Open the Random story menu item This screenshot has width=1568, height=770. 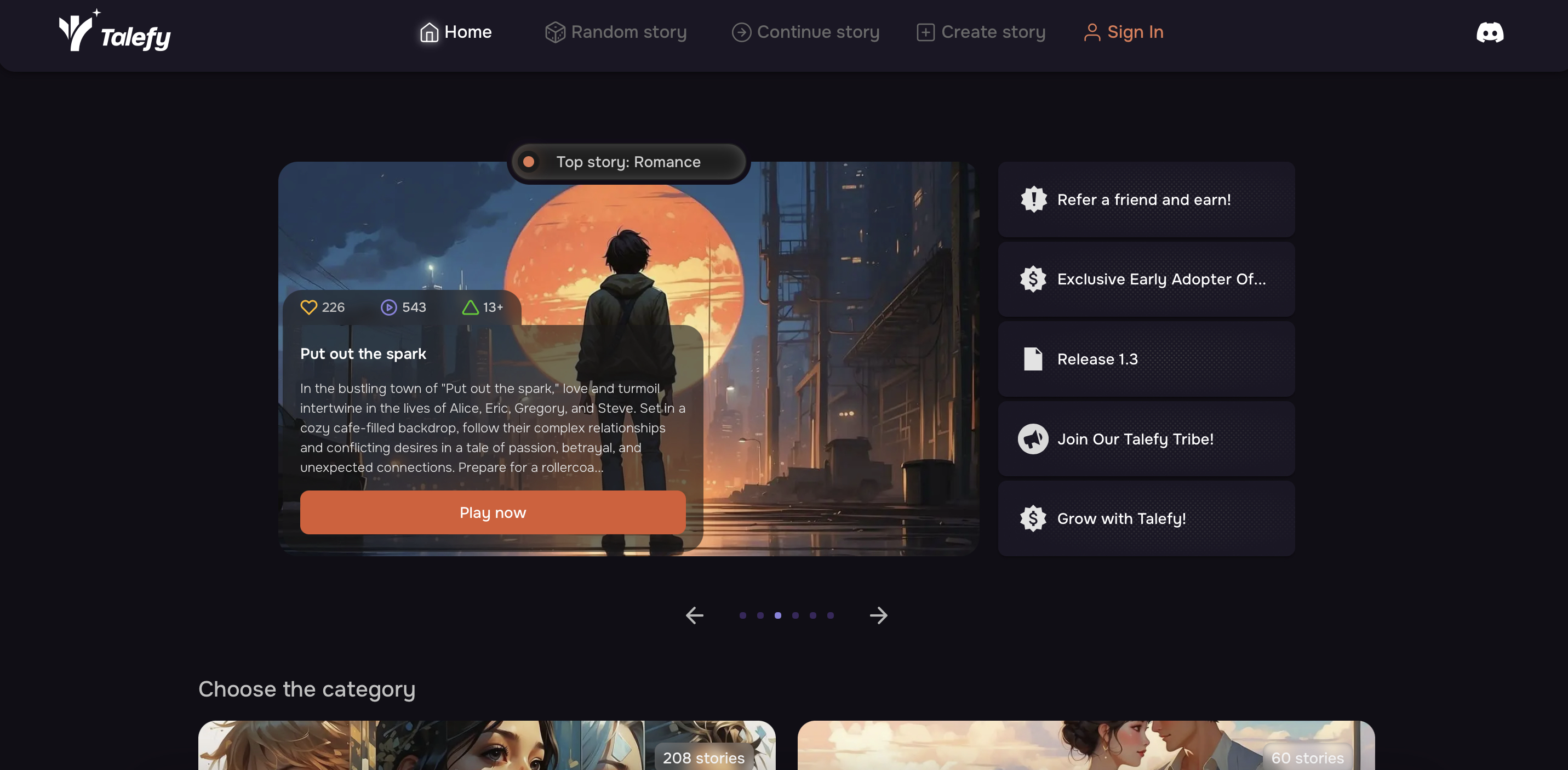pos(615,32)
